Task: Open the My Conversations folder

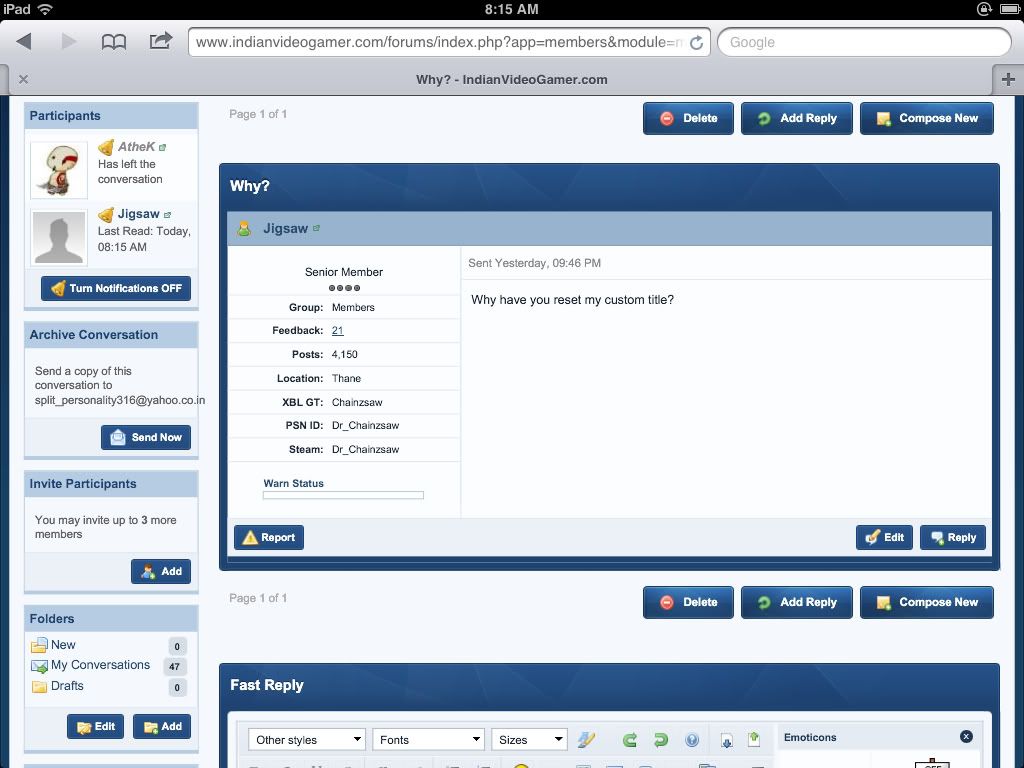Action: point(100,665)
